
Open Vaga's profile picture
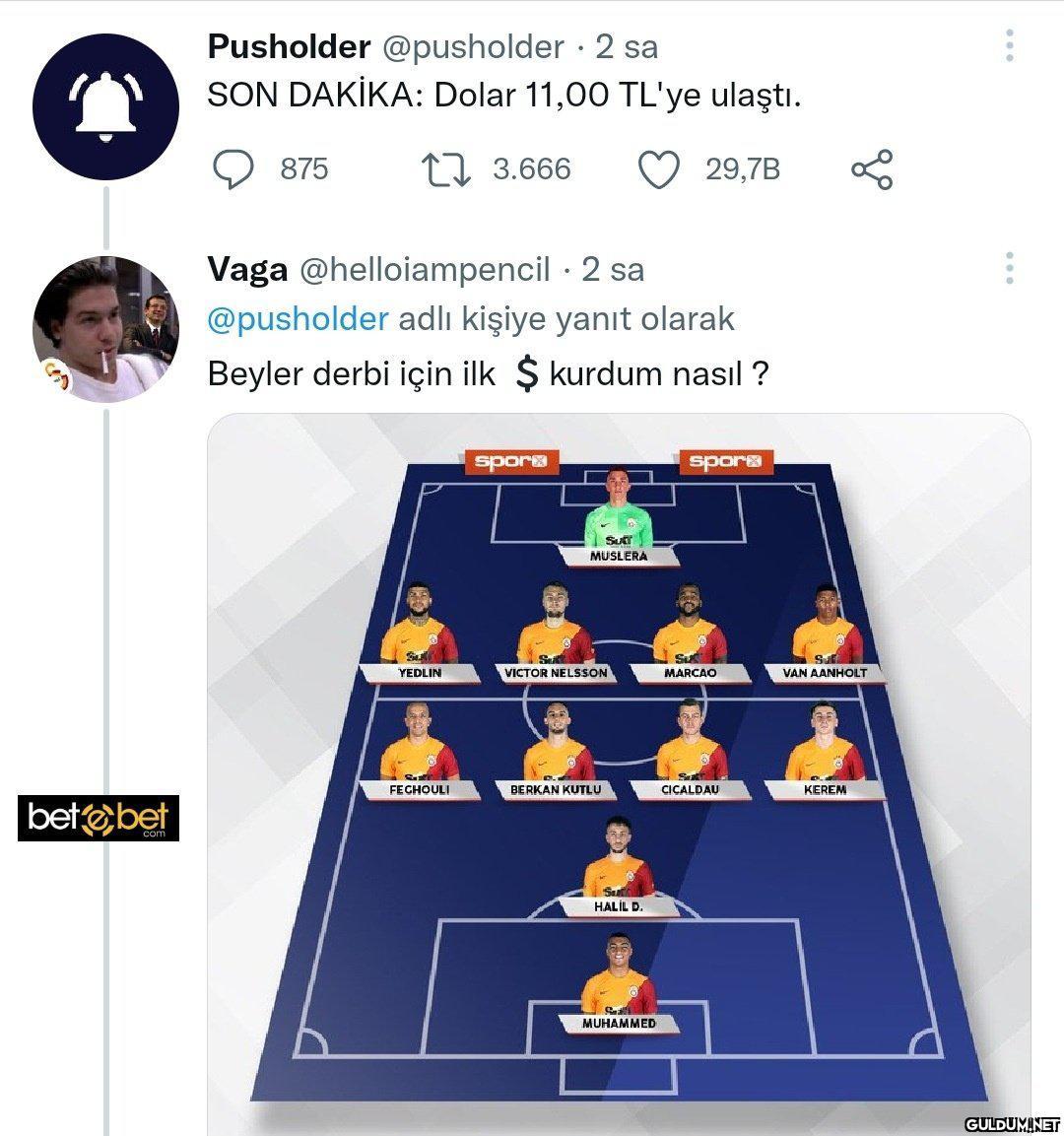pyautogui.click(x=105, y=329)
